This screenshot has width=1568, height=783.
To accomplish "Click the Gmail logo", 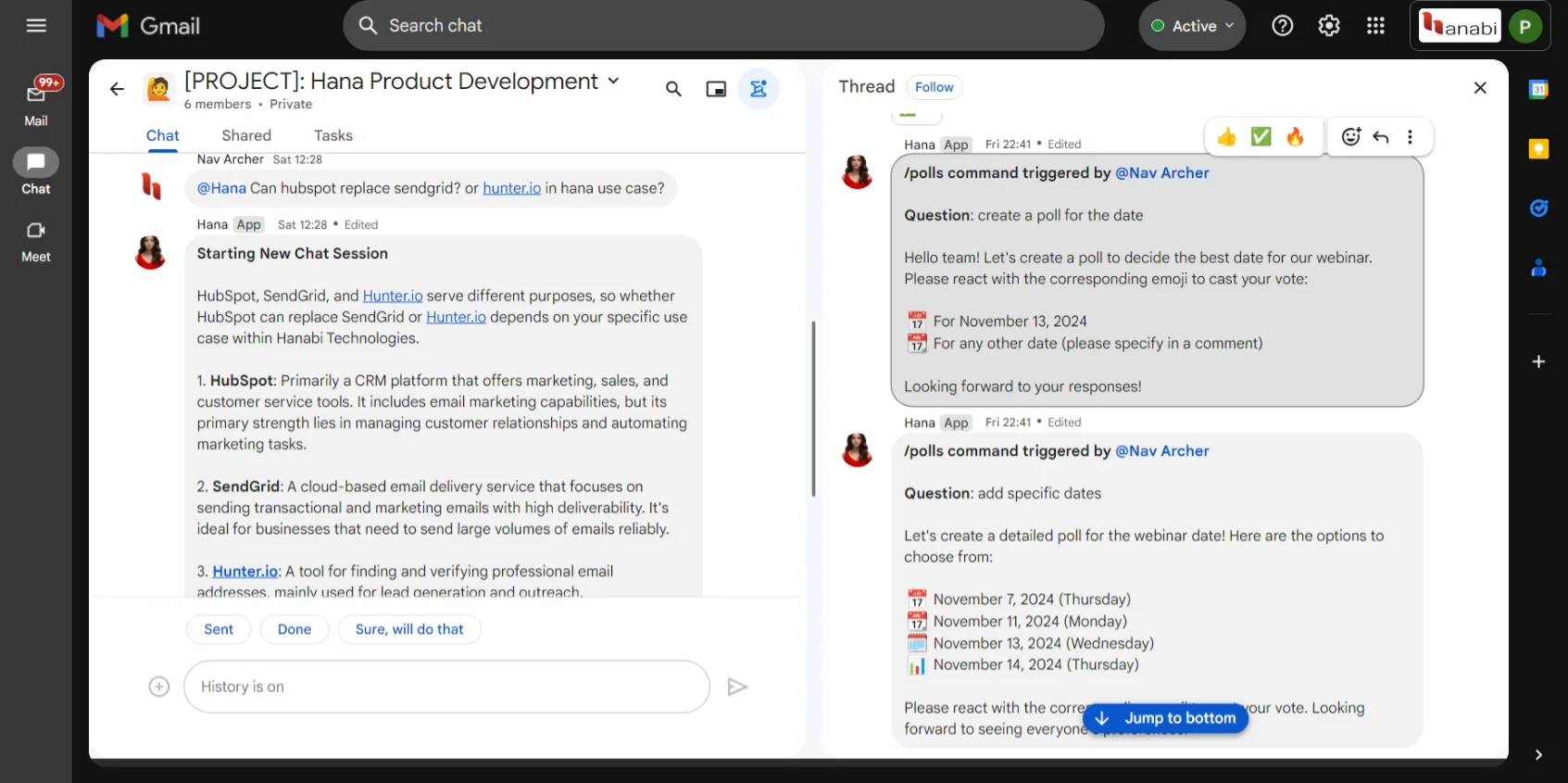I will 148,26.
